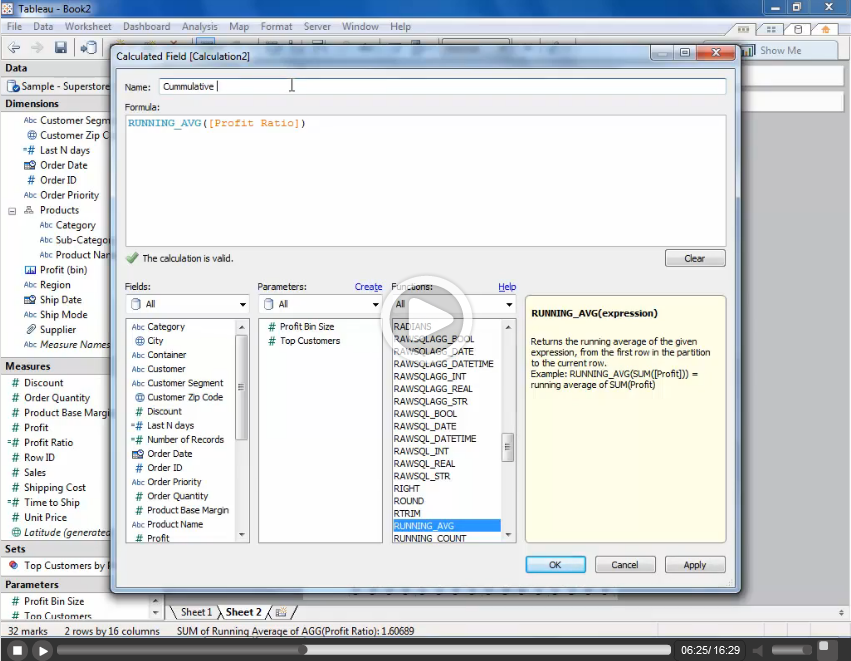Click the small play button in player bar

(43, 651)
